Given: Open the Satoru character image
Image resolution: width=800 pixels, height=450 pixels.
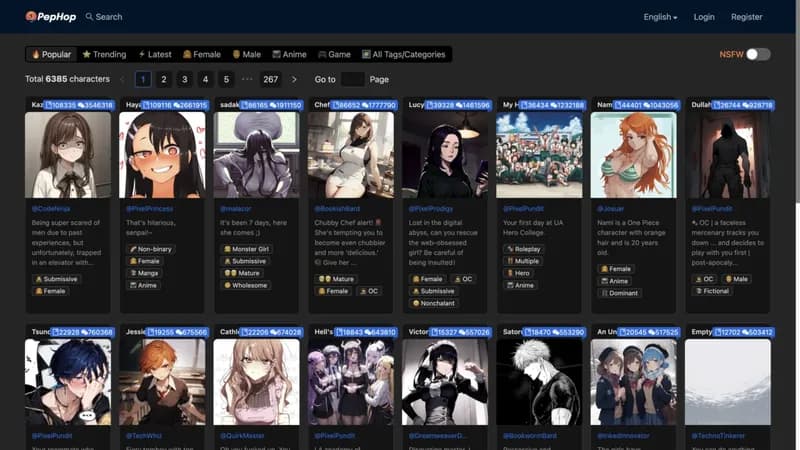Looking at the screenshot, I should pos(539,383).
